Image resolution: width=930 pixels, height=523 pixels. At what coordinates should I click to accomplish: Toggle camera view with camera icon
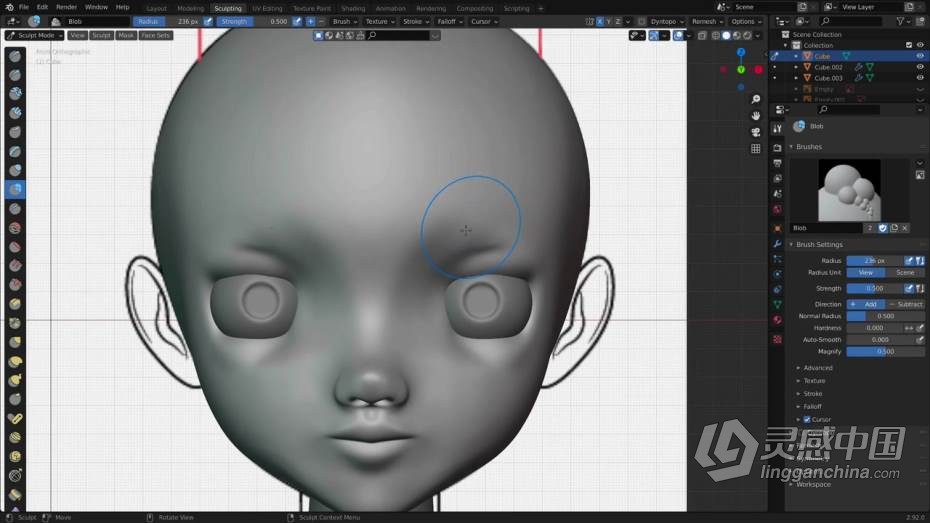click(755, 132)
